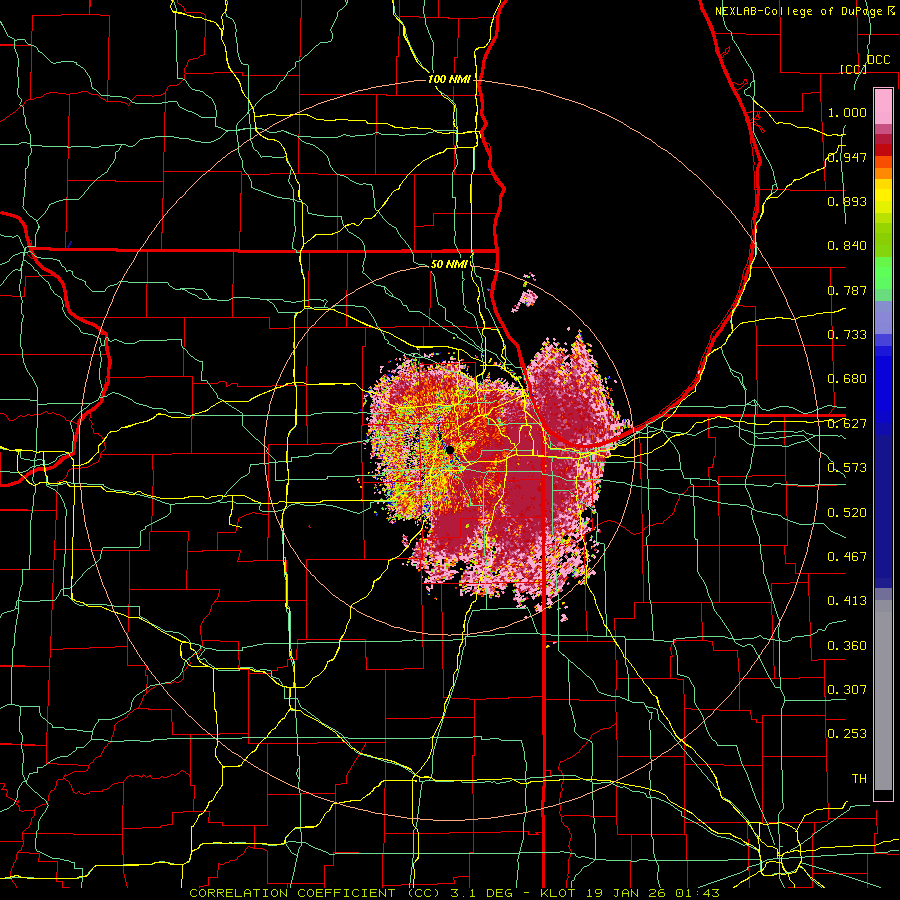This screenshot has width=900, height=900.
Task: Pick the light pink top segment of color scale
Action: click(x=883, y=106)
